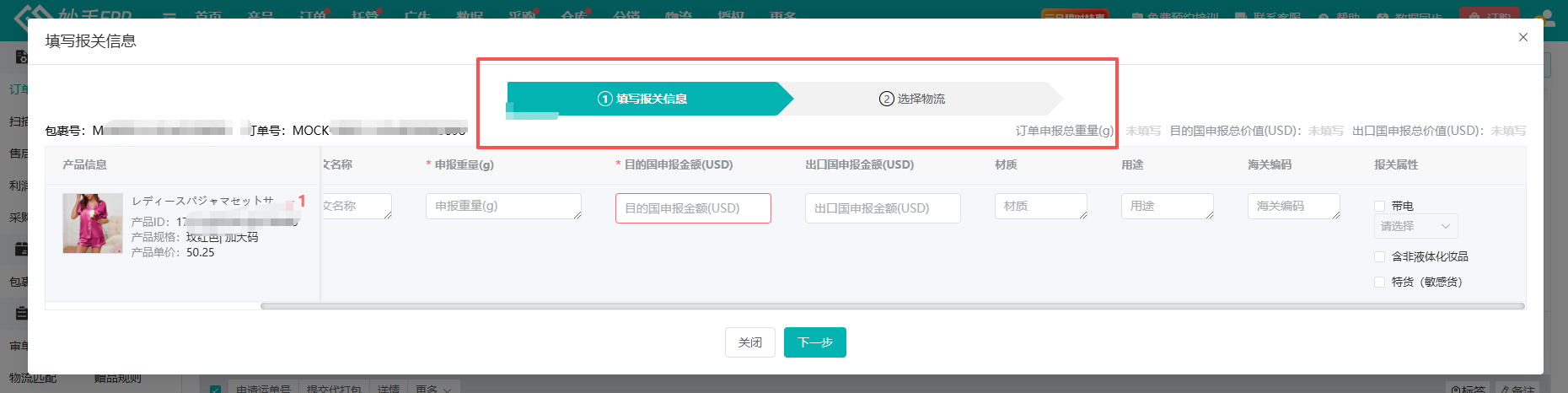The height and width of the screenshot is (393, 1568).
Task: Click the 产品单价 50.25 text
Action: (173, 252)
